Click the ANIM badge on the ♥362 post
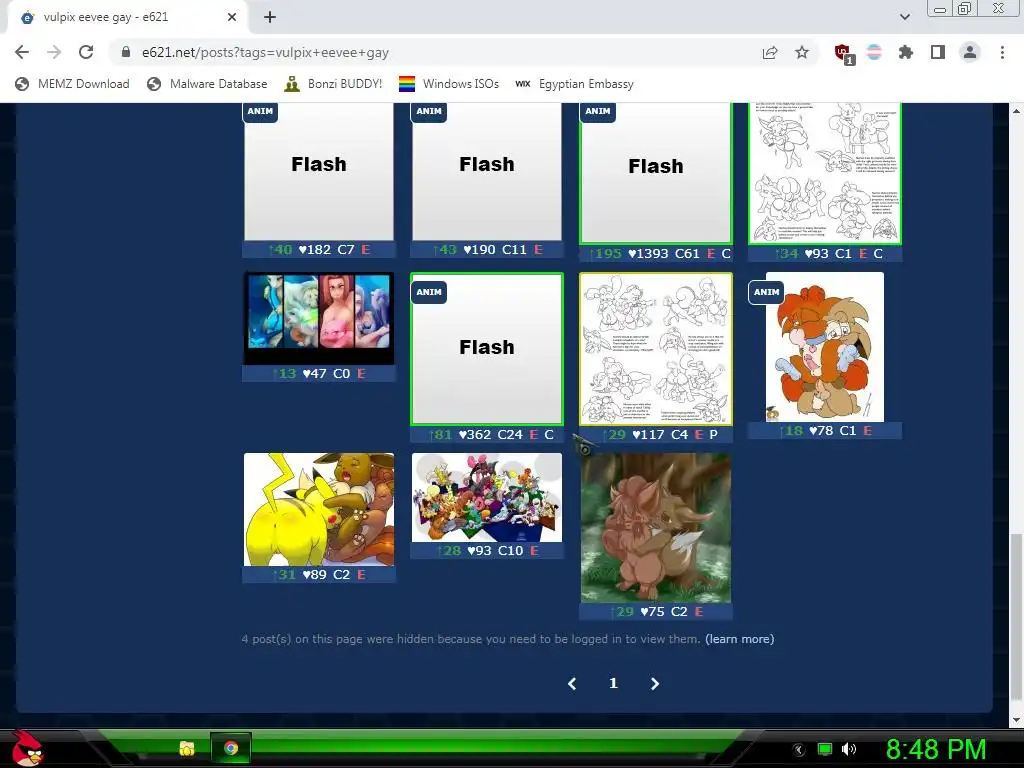 pyautogui.click(x=429, y=292)
